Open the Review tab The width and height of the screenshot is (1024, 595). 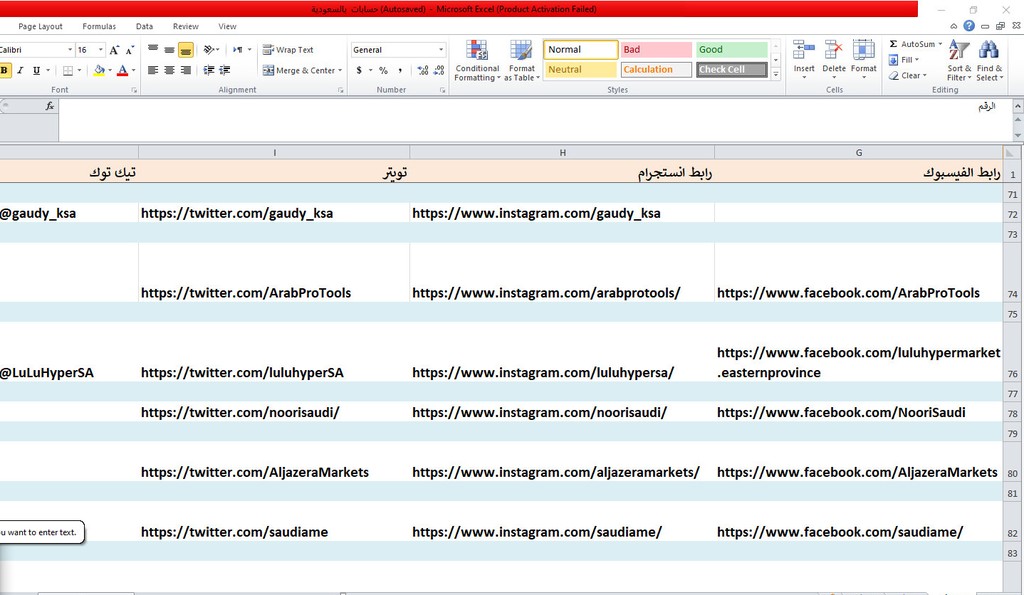(185, 26)
